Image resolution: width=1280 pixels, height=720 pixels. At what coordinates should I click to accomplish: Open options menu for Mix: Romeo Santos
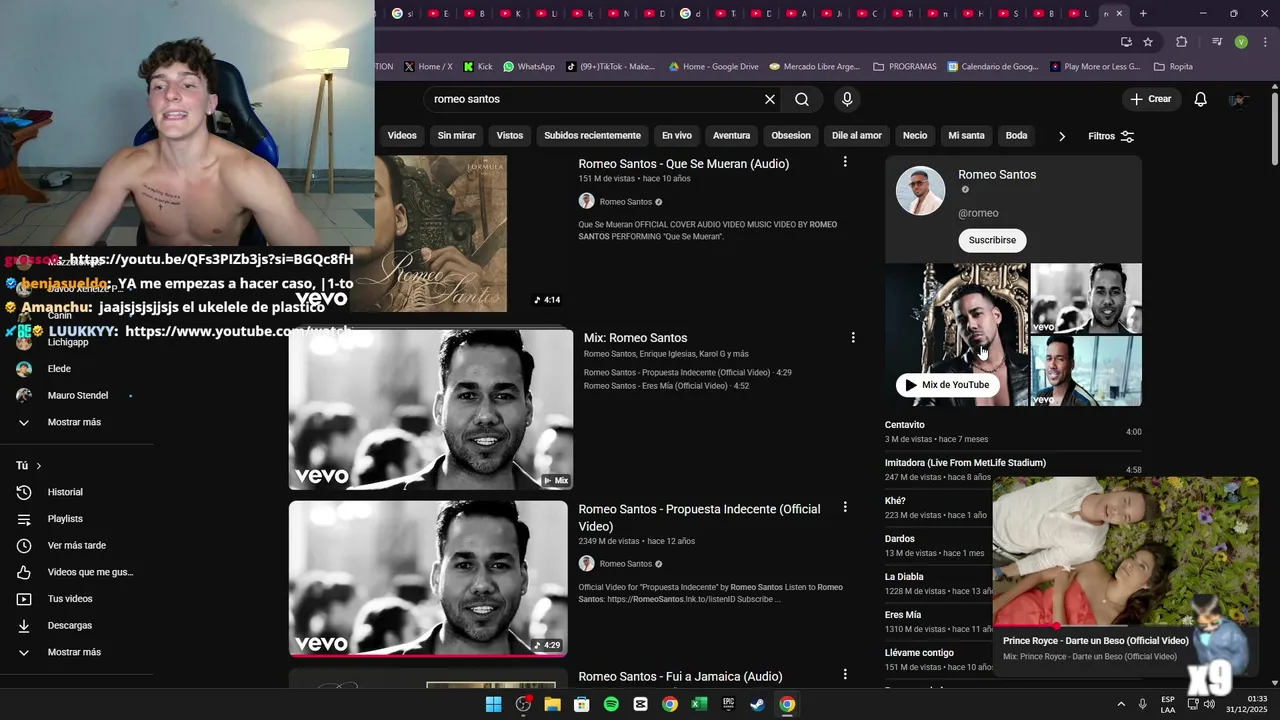(x=853, y=338)
